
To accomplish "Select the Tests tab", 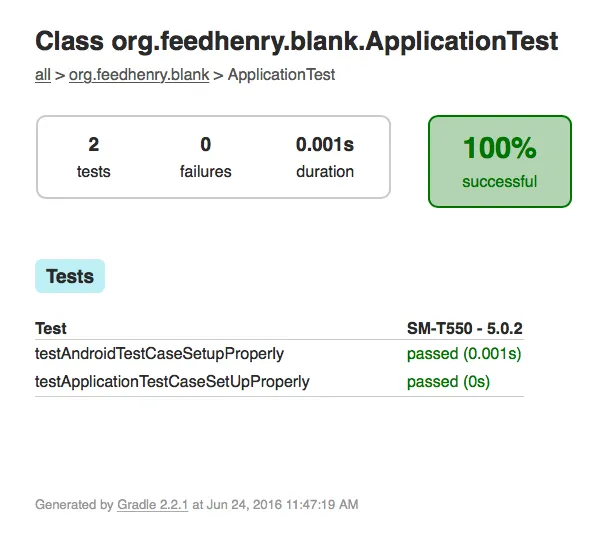I will pos(70,277).
